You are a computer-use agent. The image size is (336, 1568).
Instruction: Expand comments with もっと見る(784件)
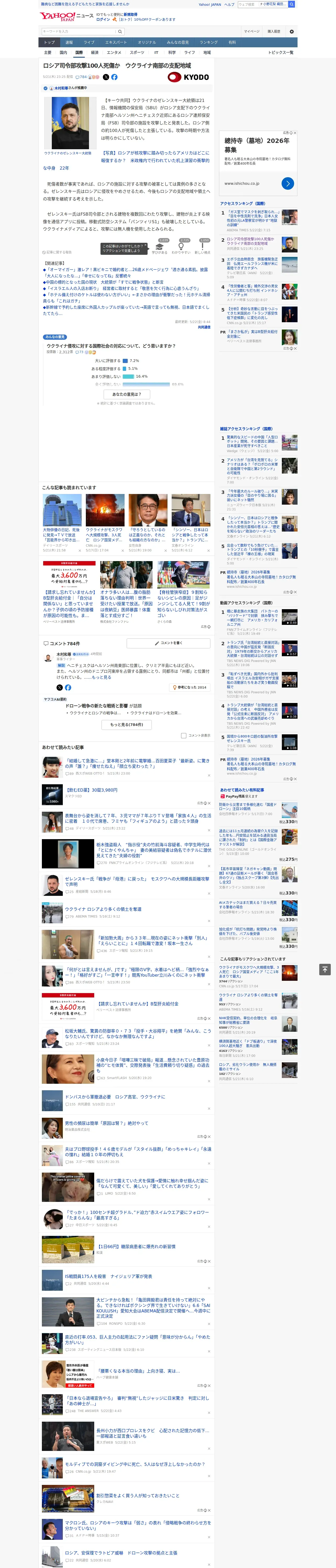pyautogui.click(x=127, y=724)
